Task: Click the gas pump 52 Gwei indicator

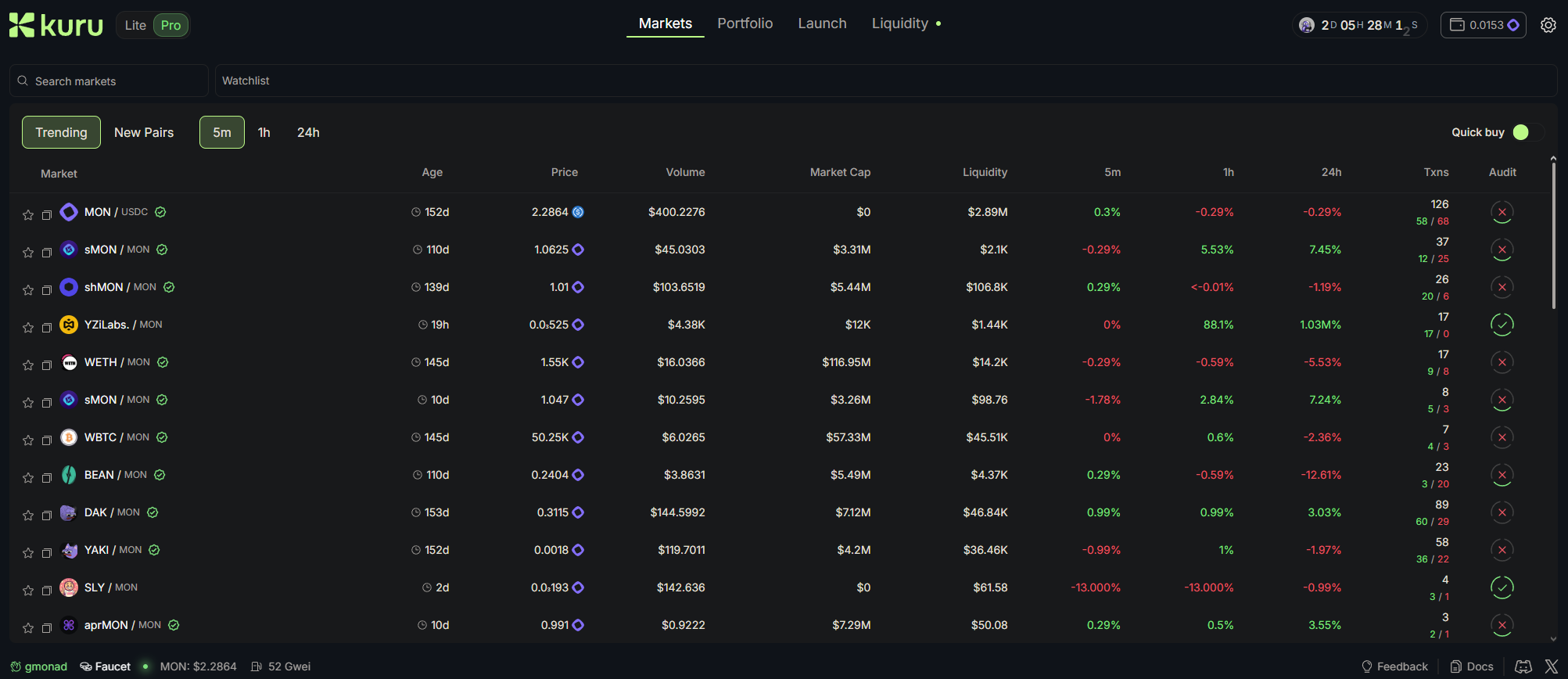Action: pyautogui.click(x=281, y=666)
